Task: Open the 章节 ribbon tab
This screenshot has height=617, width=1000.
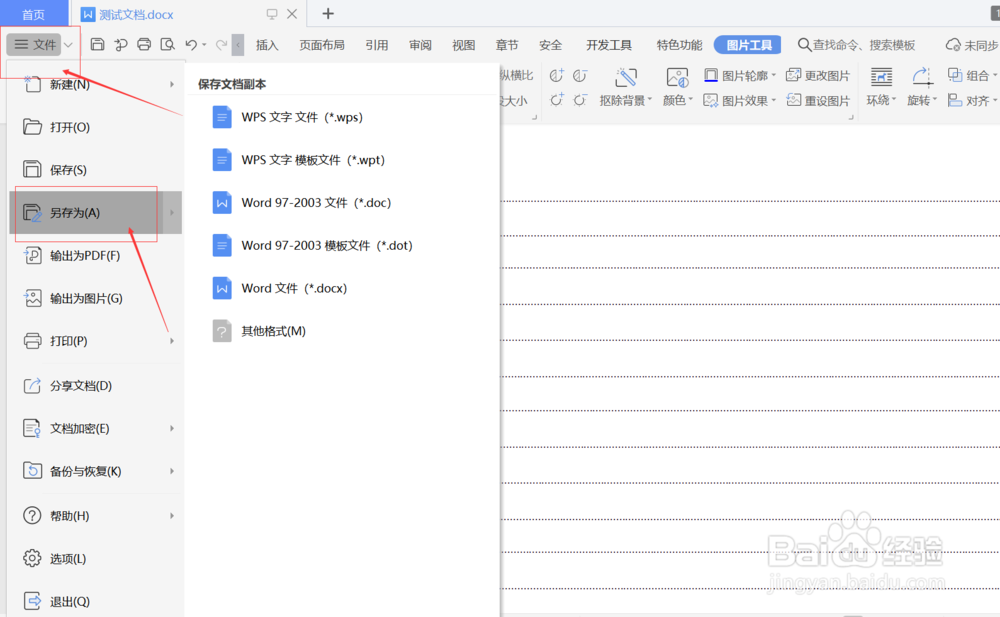Action: (507, 45)
